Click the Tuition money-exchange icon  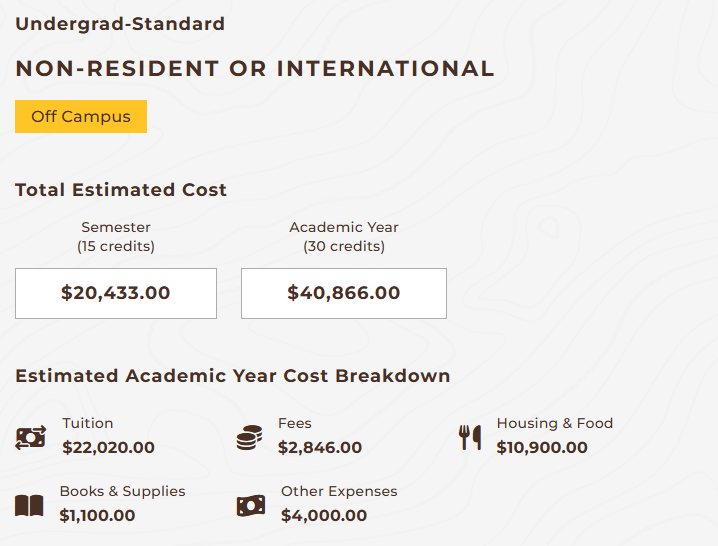click(31, 437)
